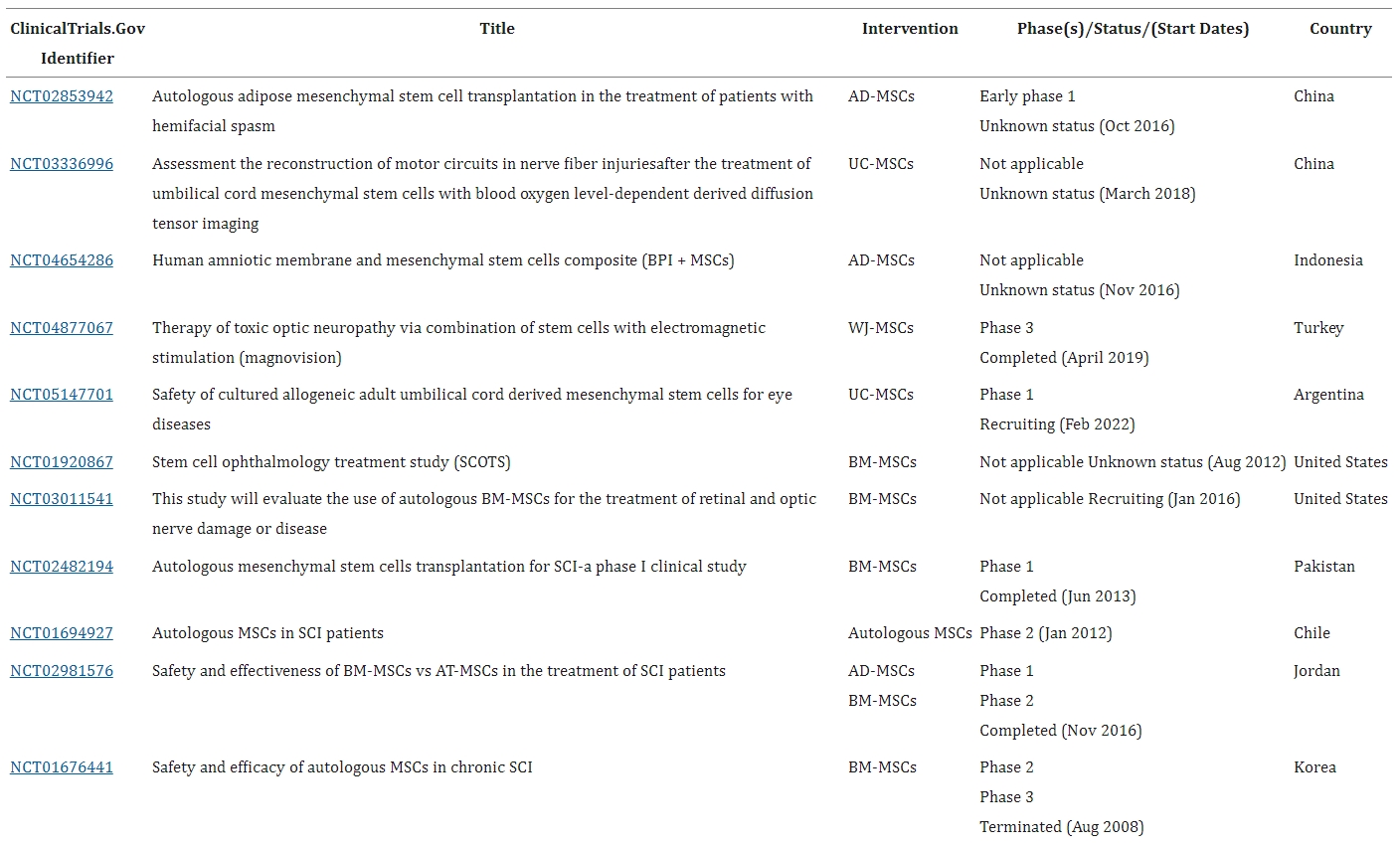Open the NCT02981576 Jordan trial link
Viewport: 1400px width, 846px height.
pos(62,671)
